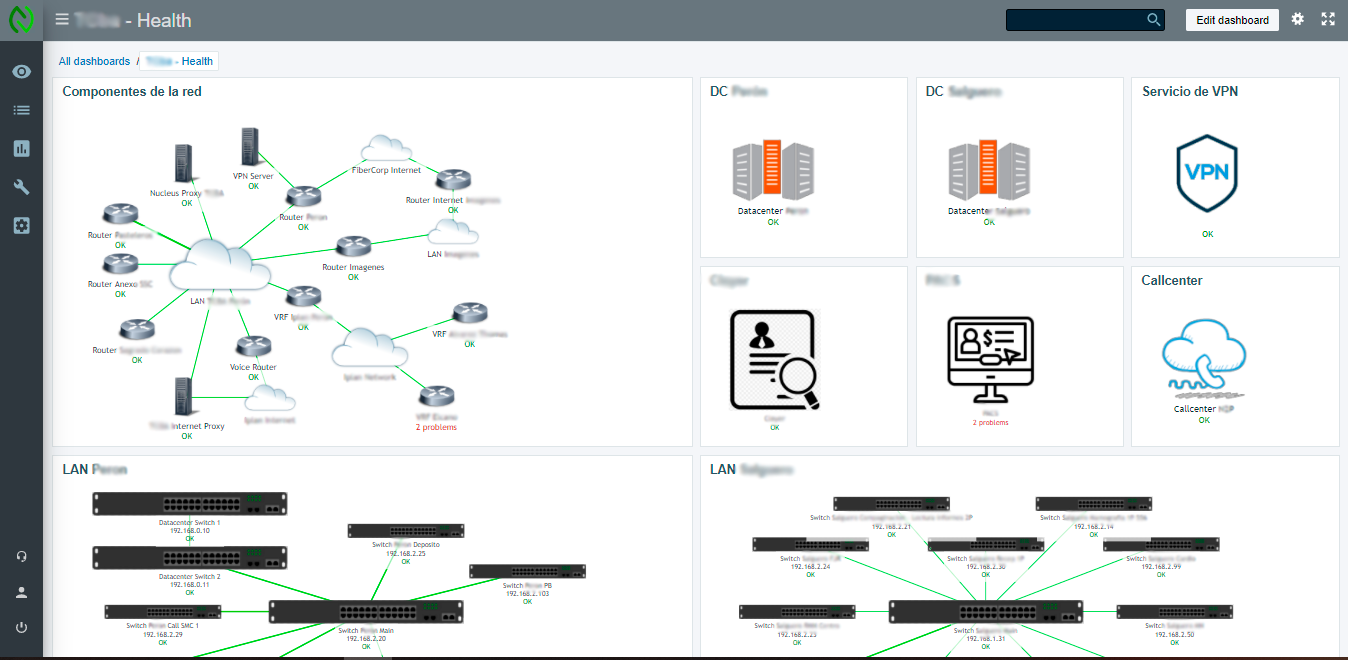
Task: Open the list view sidebar icon
Action: [x=21, y=110]
